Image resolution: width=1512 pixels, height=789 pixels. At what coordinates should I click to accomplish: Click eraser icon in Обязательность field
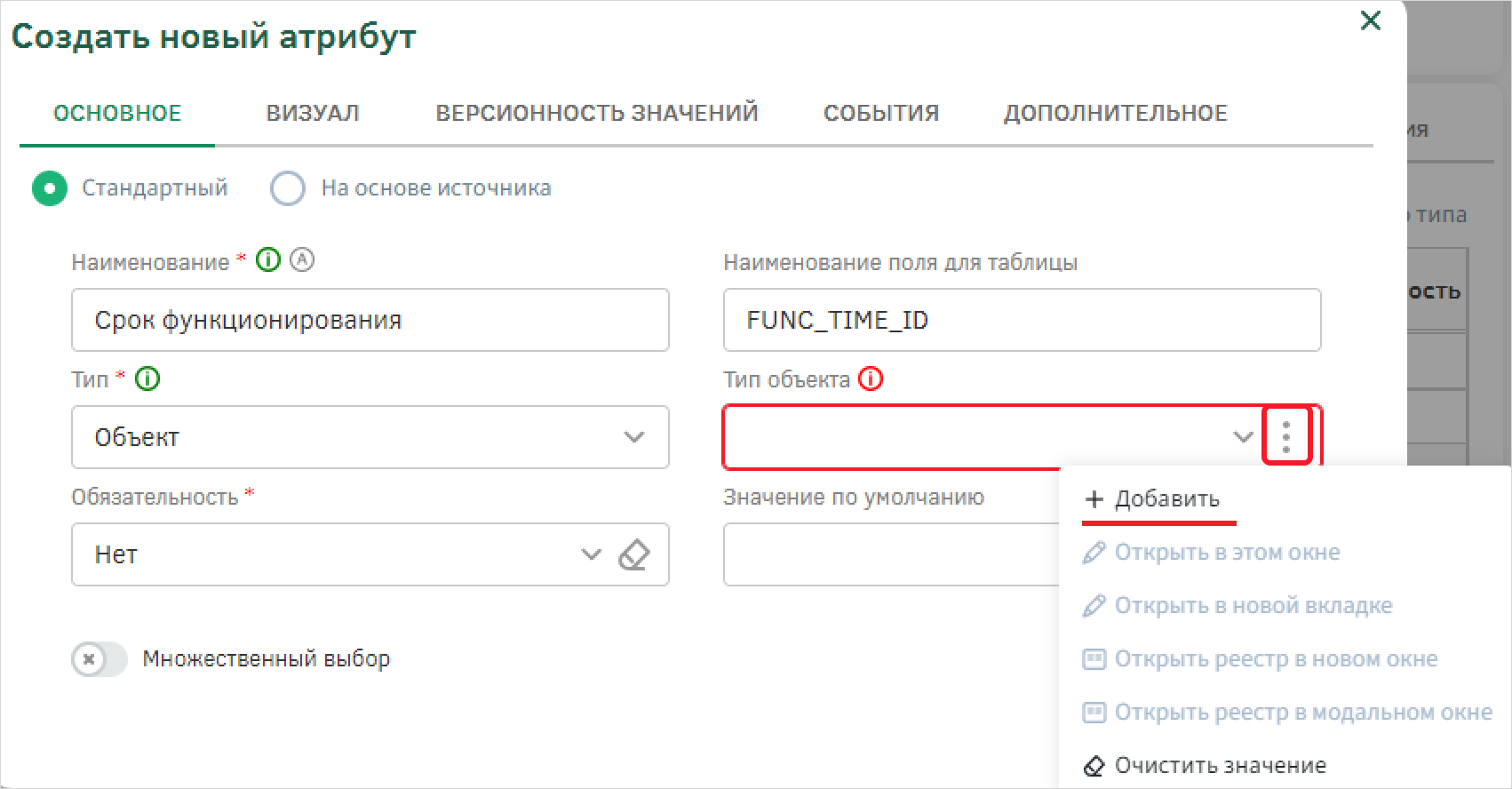pyautogui.click(x=633, y=554)
